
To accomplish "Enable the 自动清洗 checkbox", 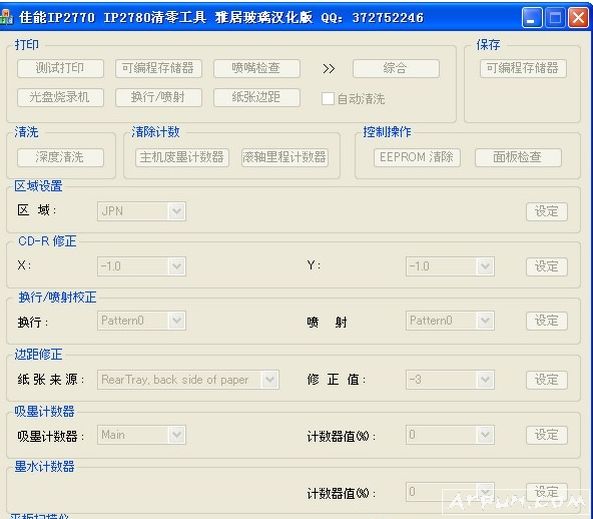I will 328,99.
